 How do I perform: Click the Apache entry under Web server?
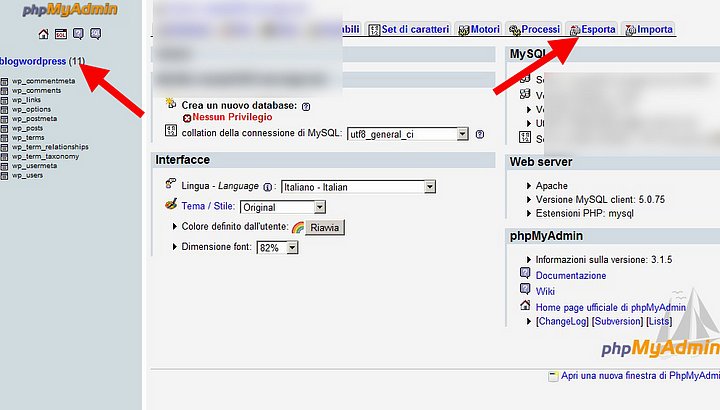point(551,186)
